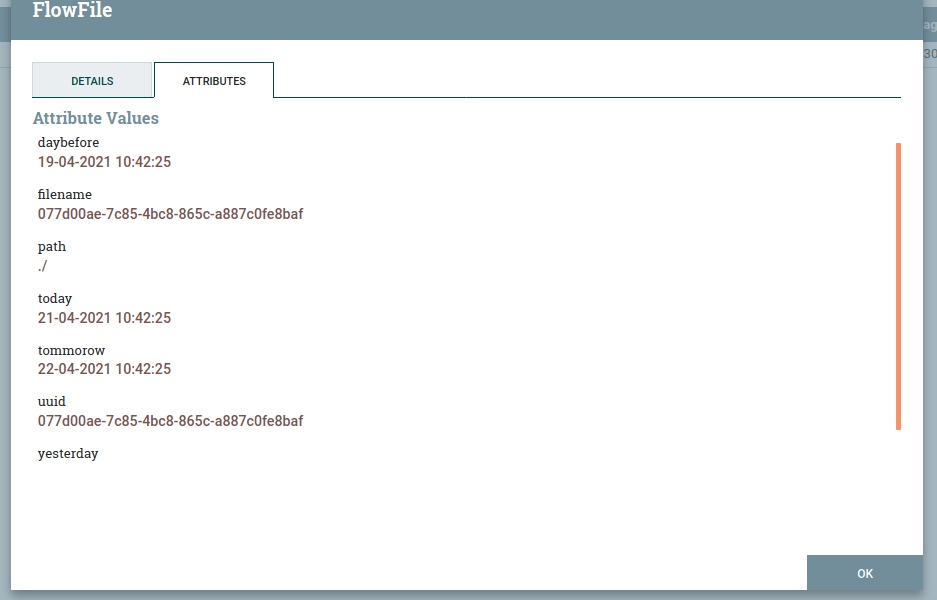Viewport: 937px width, 600px height.
Task: Click the path value ./
Action: (x=43, y=266)
